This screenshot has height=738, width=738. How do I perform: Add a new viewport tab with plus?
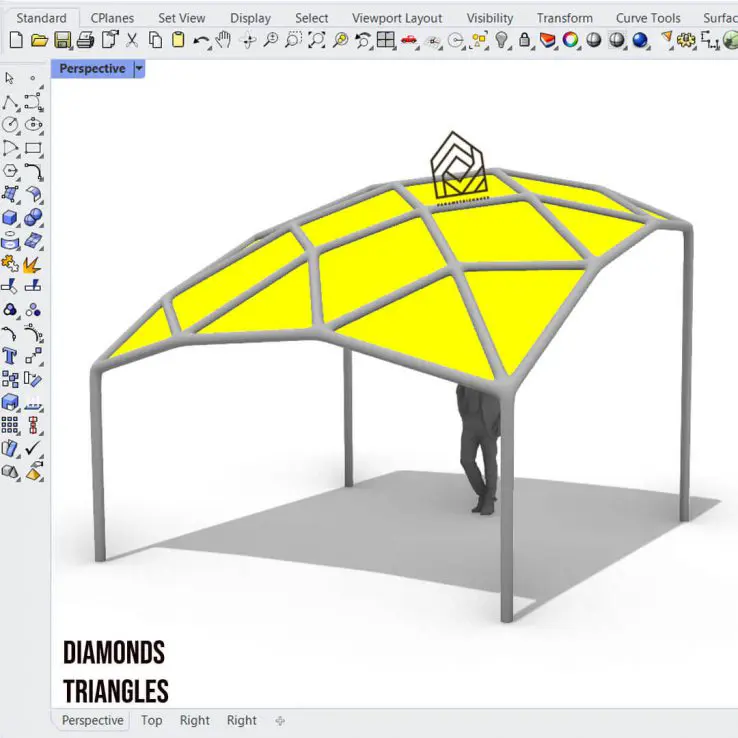[280, 720]
